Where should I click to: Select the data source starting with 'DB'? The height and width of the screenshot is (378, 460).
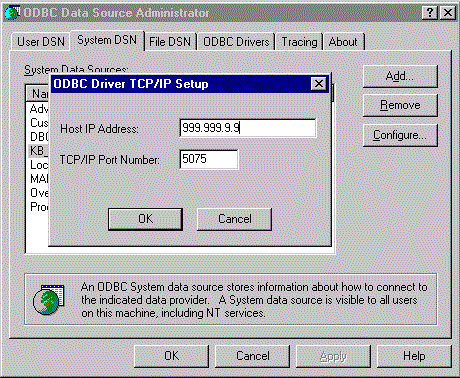[39, 137]
